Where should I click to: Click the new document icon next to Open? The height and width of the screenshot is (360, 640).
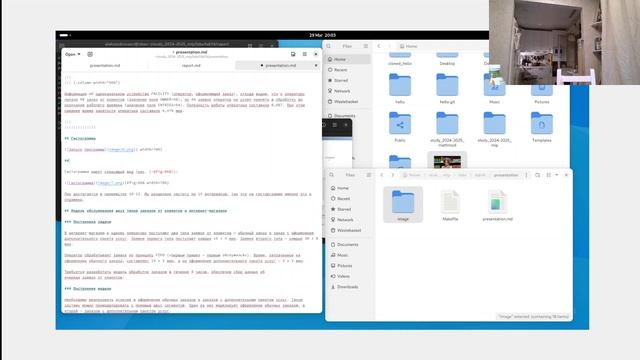pos(90,54)
